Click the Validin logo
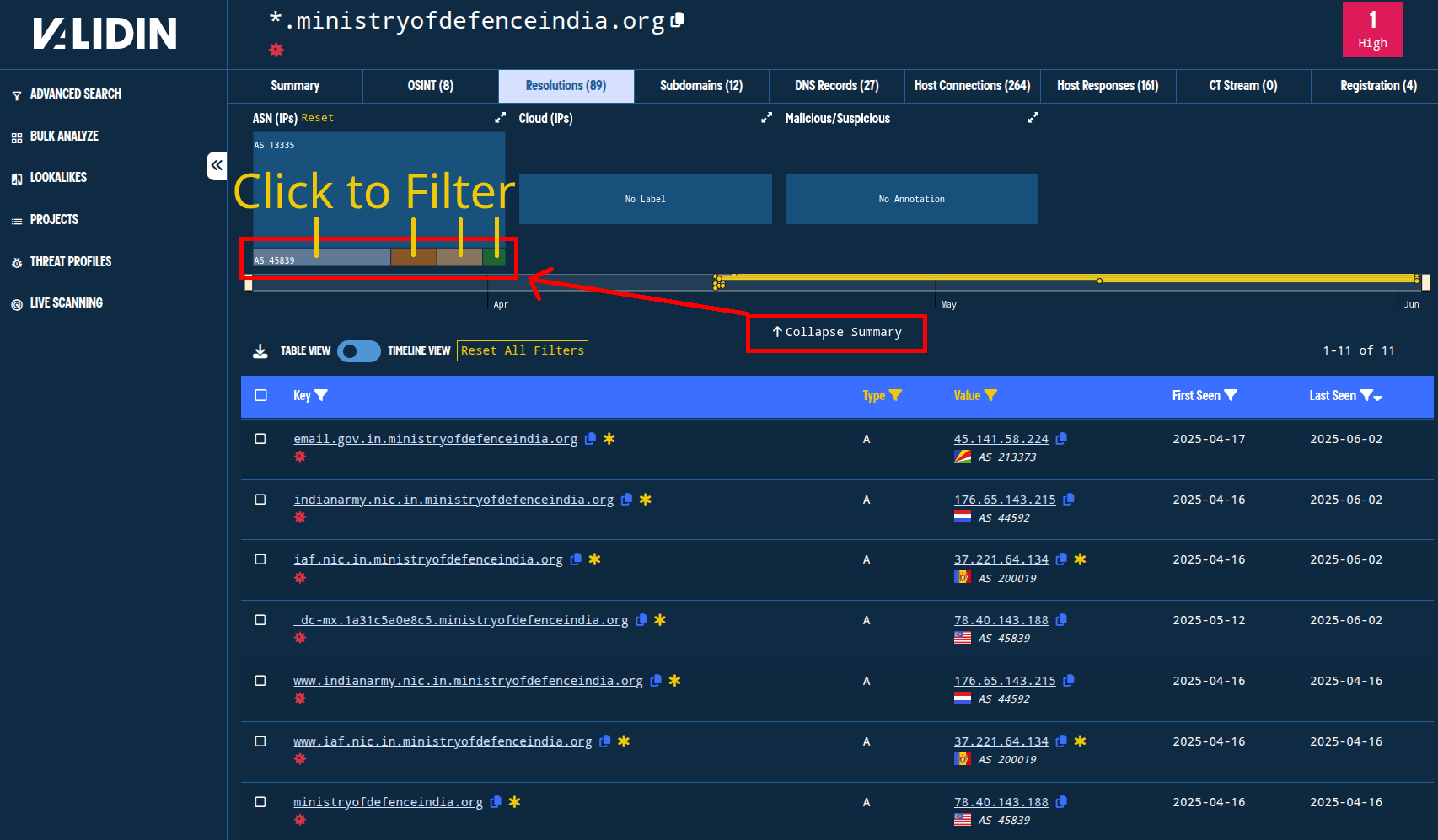The image size is (1438, 840). pos(105,34)
